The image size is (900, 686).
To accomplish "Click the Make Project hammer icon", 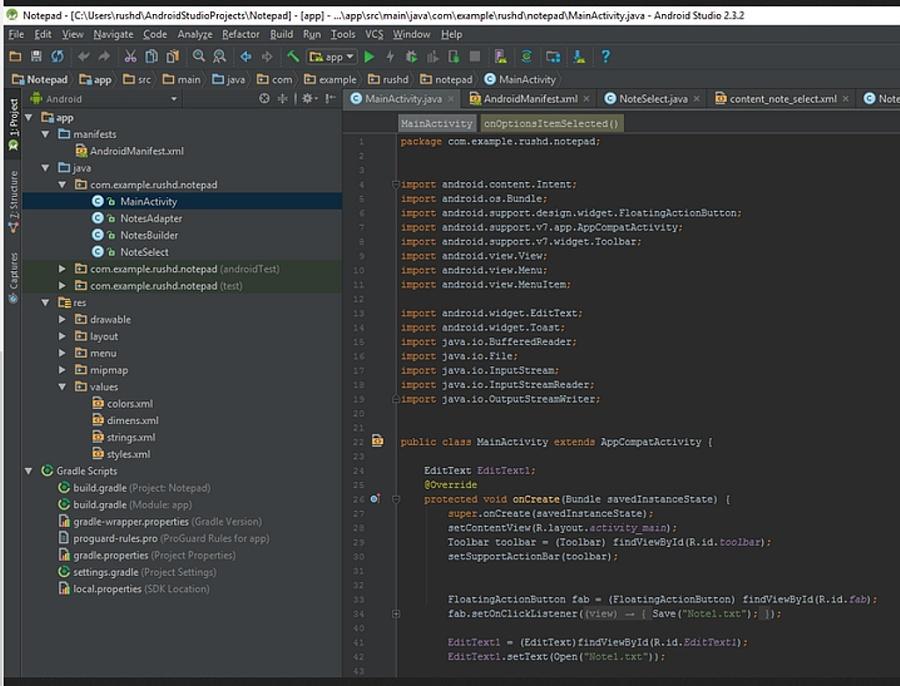I will [293, 56].
